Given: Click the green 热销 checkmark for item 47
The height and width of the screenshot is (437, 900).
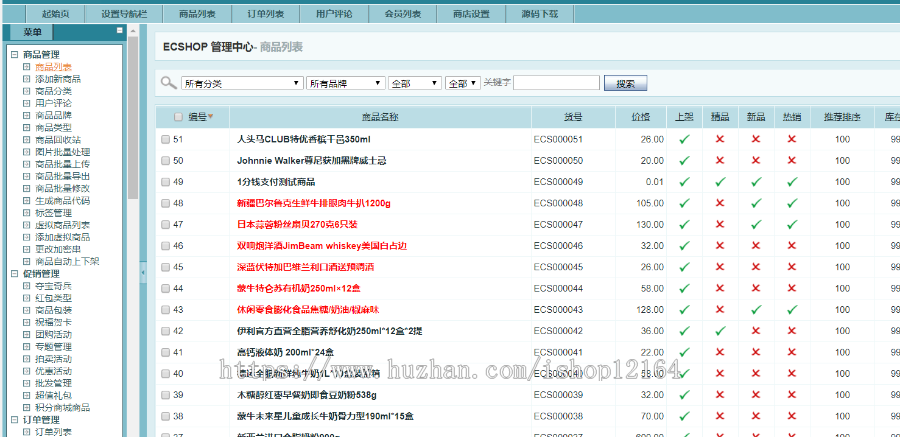Looking at the screenshot, I should [792, 224].
